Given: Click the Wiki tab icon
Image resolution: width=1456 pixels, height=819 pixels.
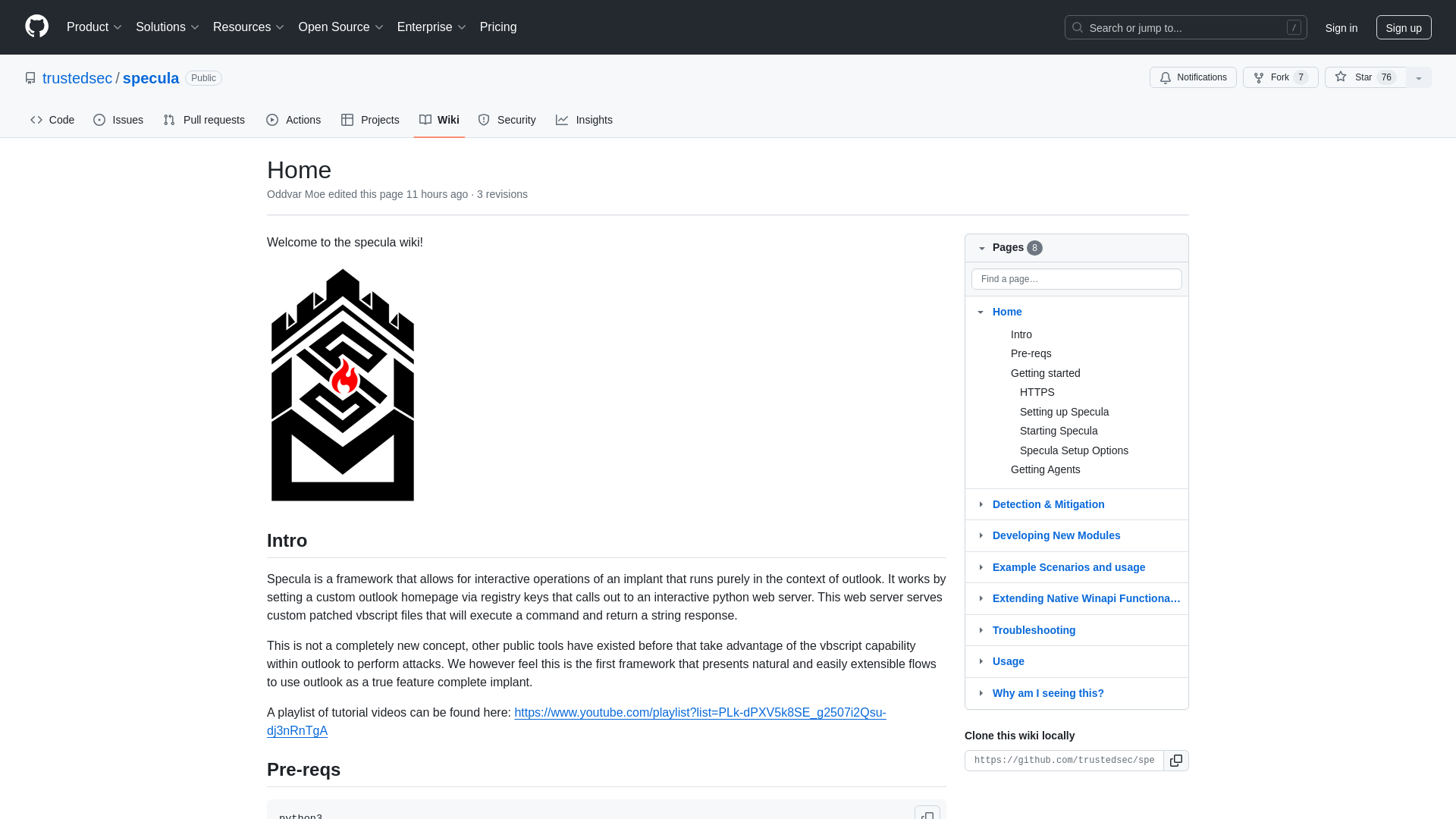Looking at the screenshot, I should tap(425, 120).
